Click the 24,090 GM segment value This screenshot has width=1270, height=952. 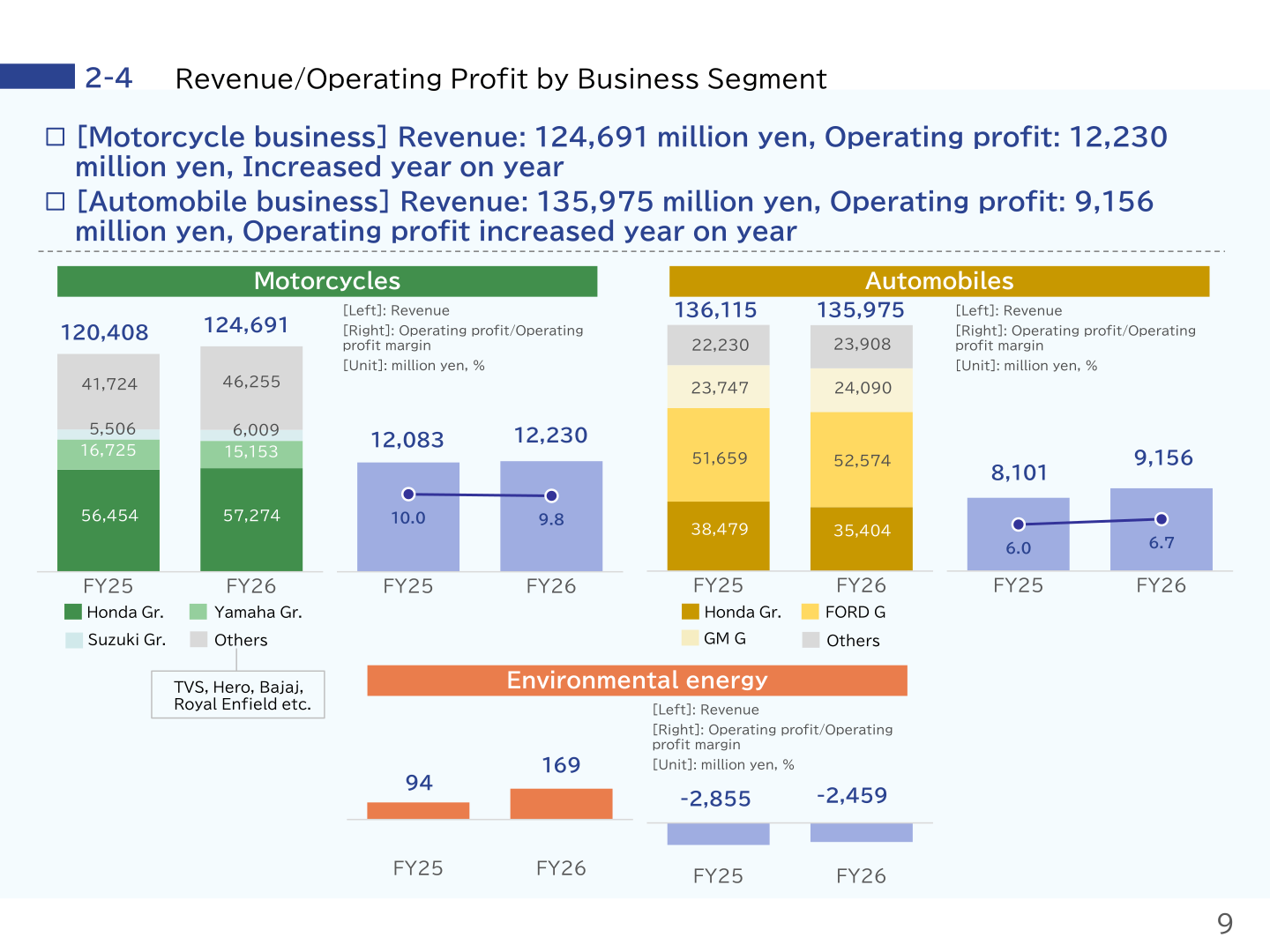(863, 388)
